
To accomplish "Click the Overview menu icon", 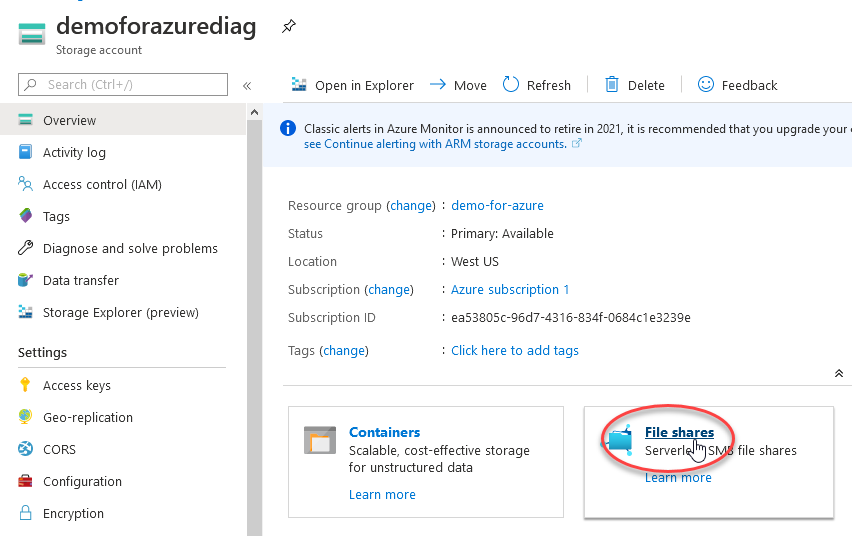I will [x=25, y=120].
